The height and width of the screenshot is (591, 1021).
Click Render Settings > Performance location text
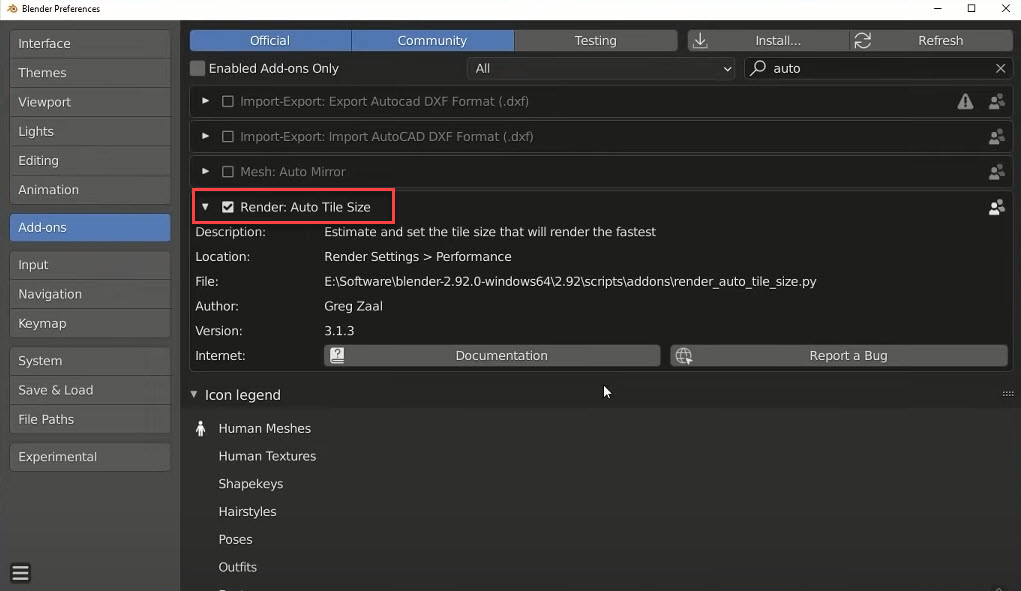tap(417, 257)
